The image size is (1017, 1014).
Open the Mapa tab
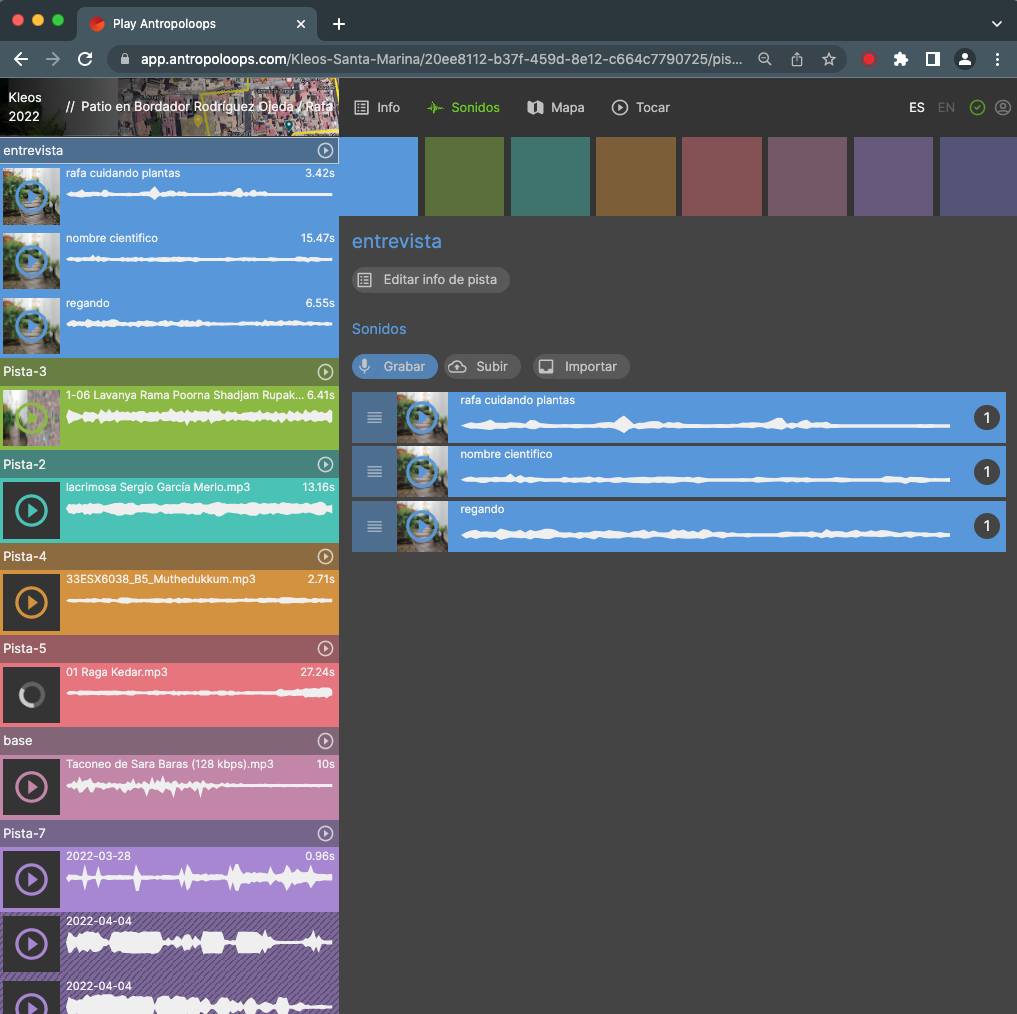click(556, 108)
